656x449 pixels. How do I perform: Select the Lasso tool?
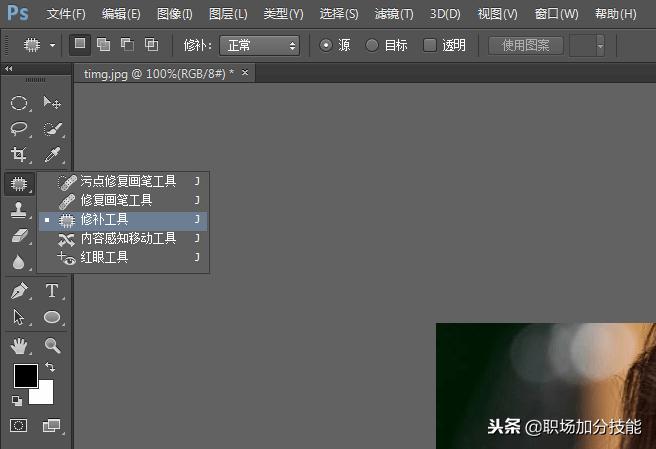coord(19,129)
